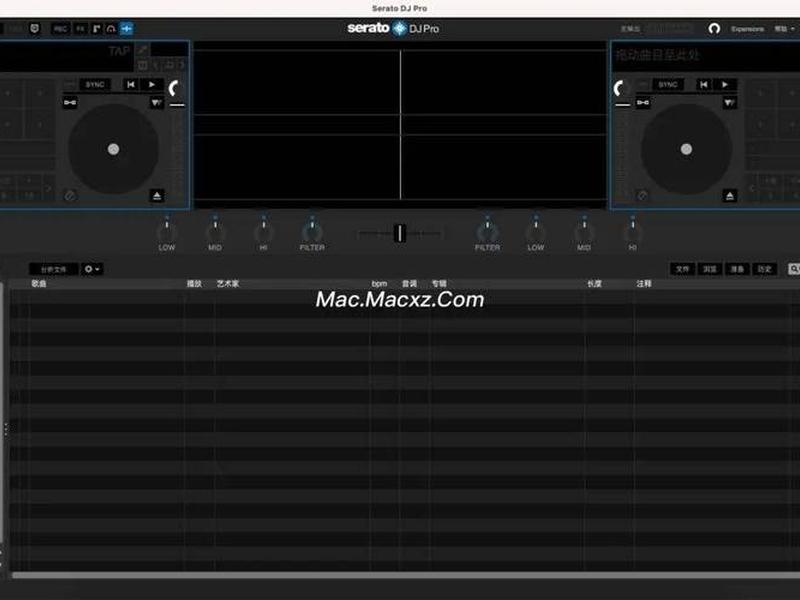800x600 pixels.
Task: Toggle the sampler panel icon
Action: coord(96,29)
